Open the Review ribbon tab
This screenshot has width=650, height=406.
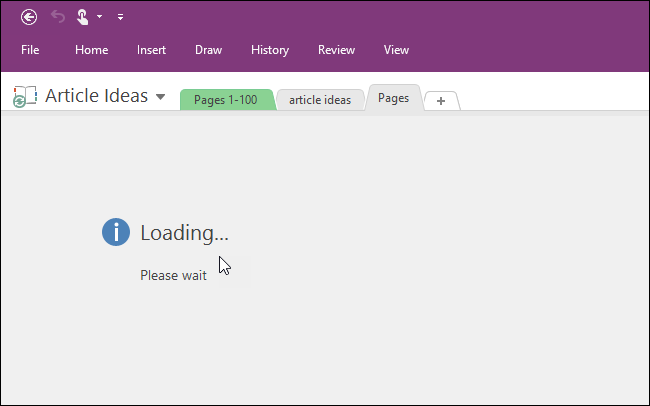(x=337, y=50)
